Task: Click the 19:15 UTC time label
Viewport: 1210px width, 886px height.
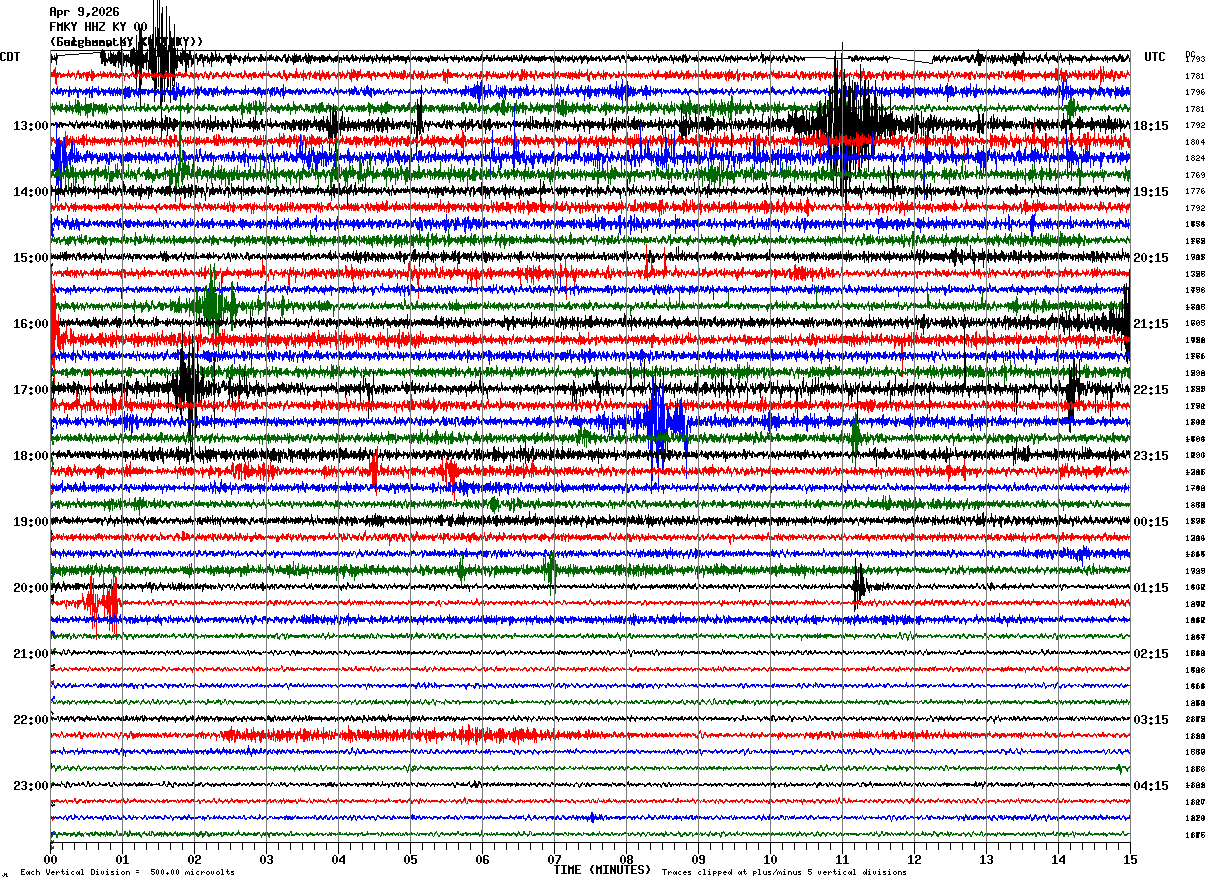Action: [1151, 192]
